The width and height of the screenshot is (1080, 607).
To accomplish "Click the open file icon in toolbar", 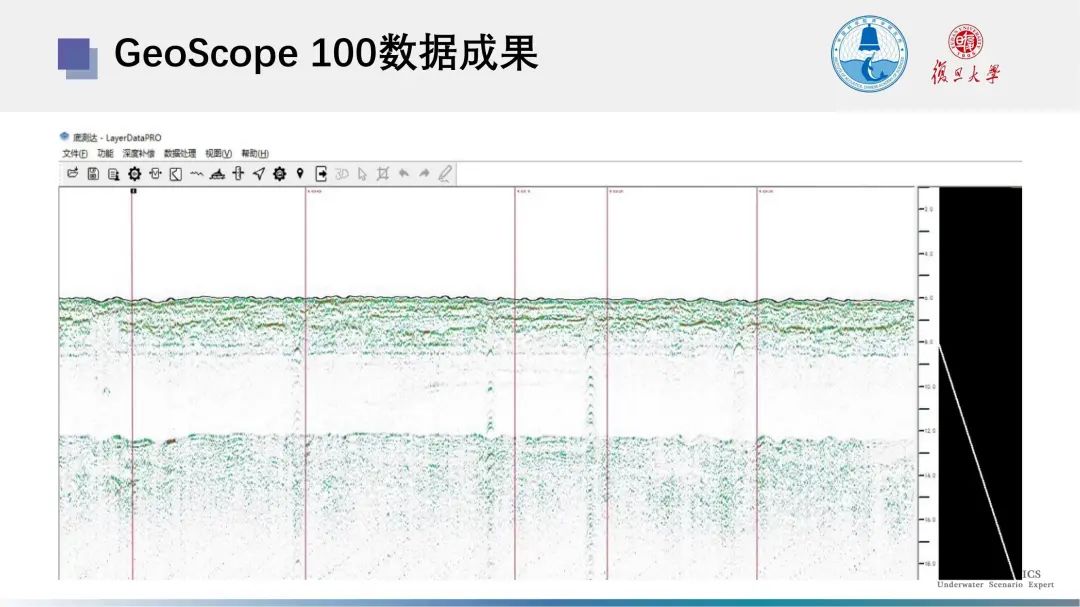I will 72,174.
